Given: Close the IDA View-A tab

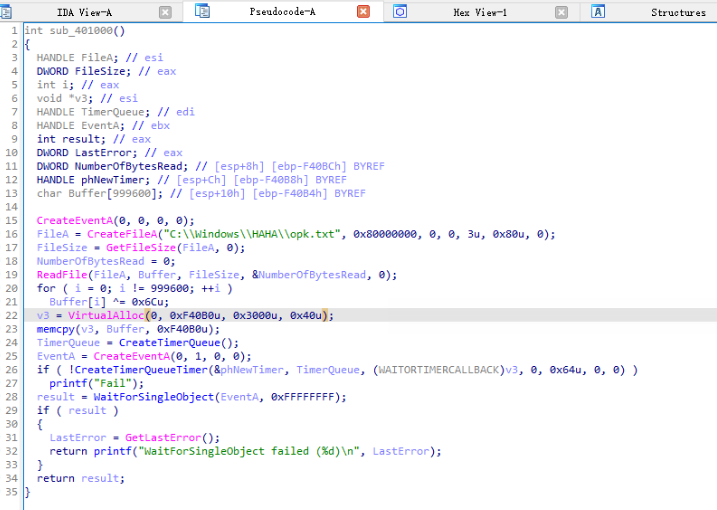Looking at the screenshot, I should (x=165, y=12).
